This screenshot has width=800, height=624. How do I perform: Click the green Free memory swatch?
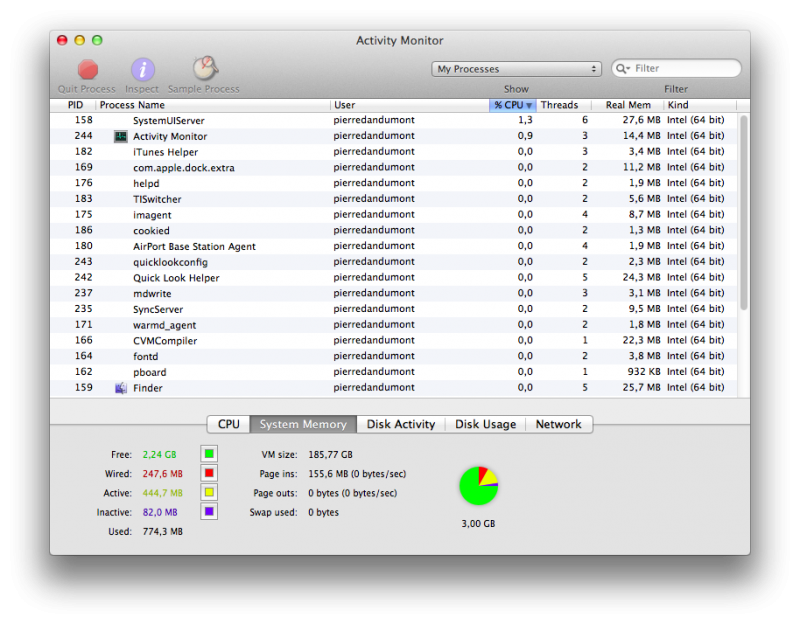tap(209, 454)
